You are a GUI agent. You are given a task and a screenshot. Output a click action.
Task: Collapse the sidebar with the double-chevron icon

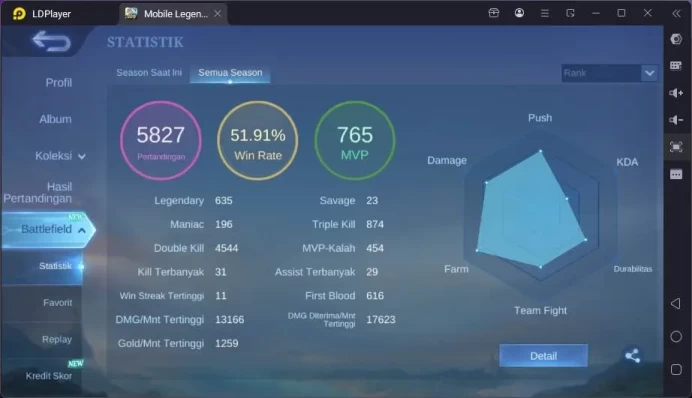pos(677,13)
